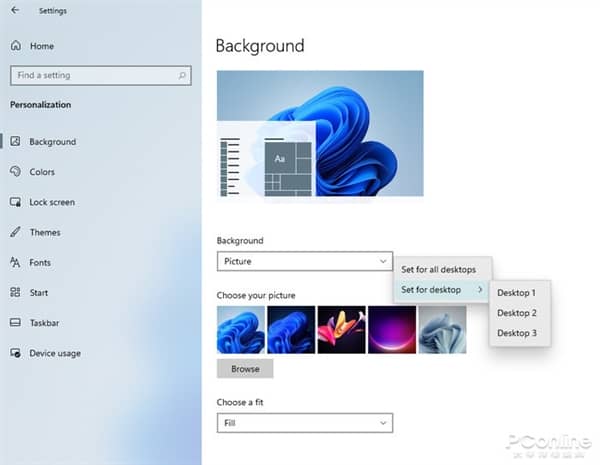Click the Browse button

(245, 368)
